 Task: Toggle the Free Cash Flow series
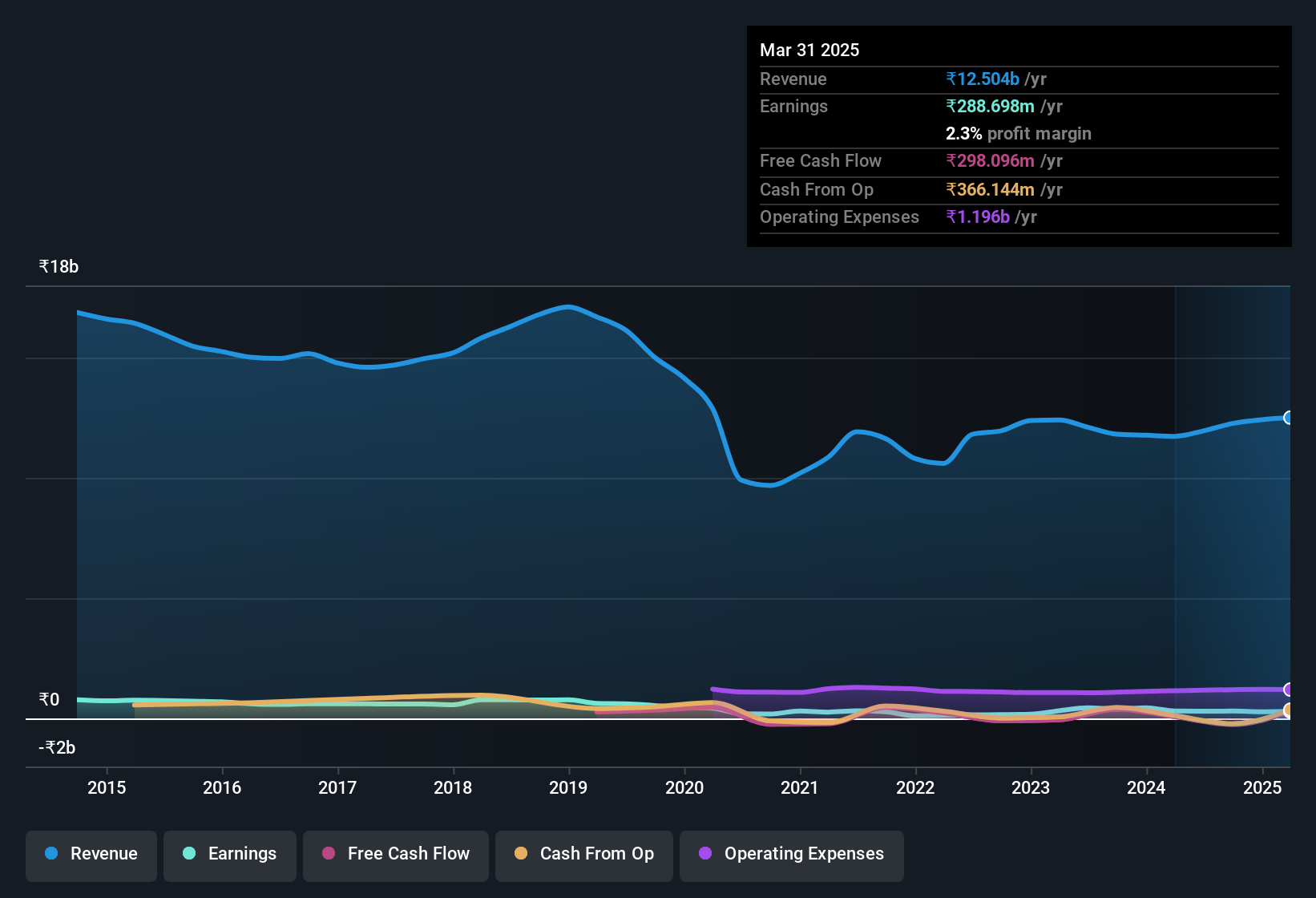point(396,856)
